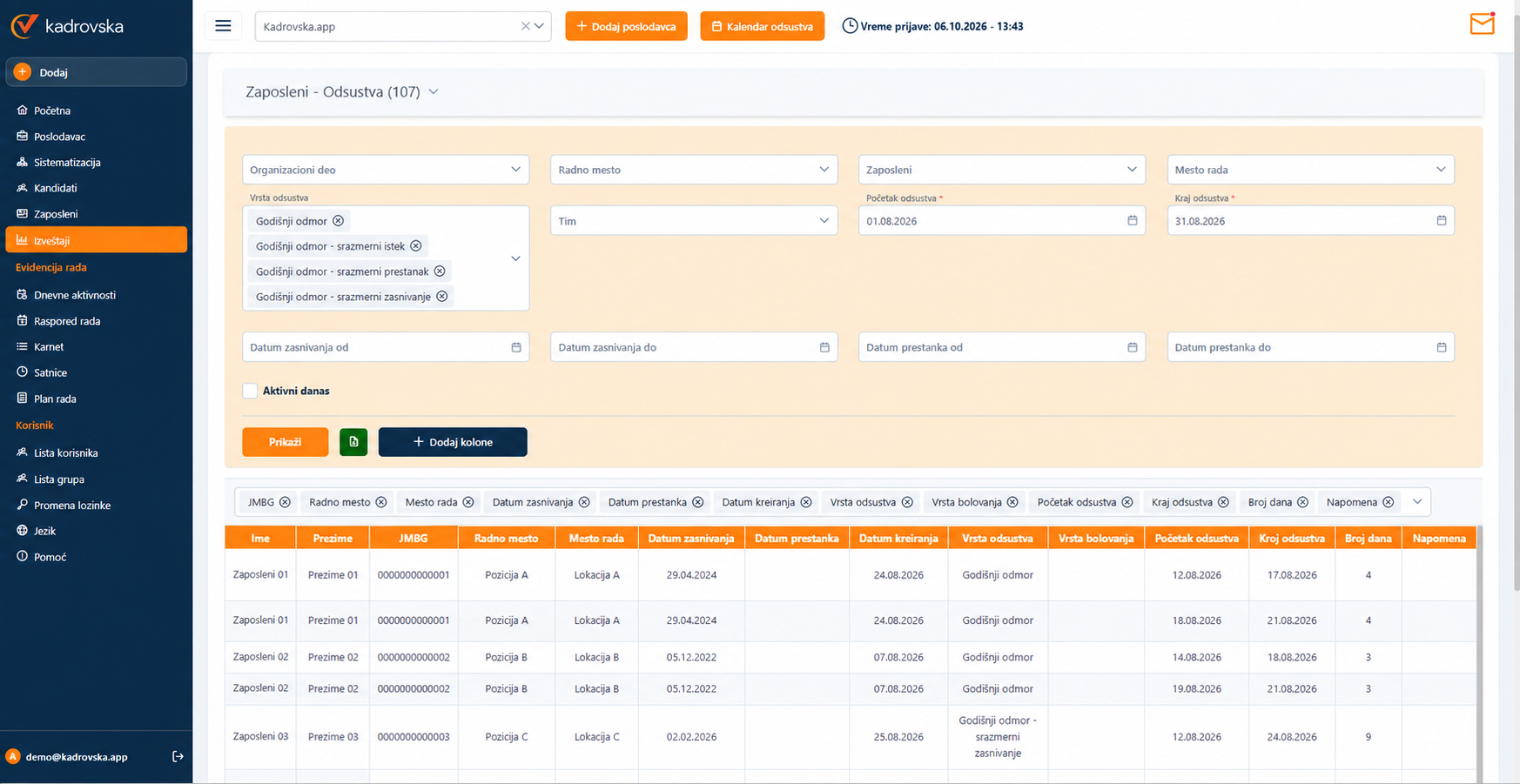The image size is (1520, 784).
Task: Open calendar for Kraj odsustva date
Action: coord(1441,221)
